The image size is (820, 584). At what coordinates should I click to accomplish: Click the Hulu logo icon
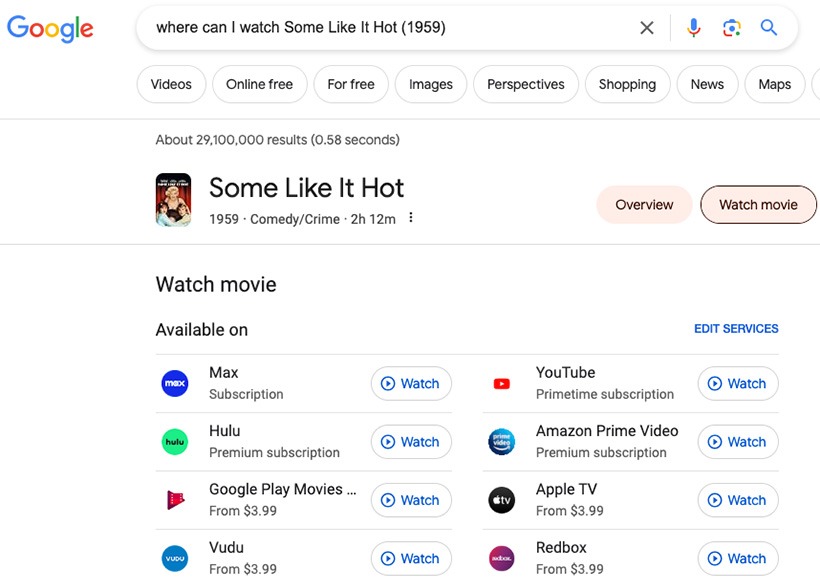[x=175, y=442]
